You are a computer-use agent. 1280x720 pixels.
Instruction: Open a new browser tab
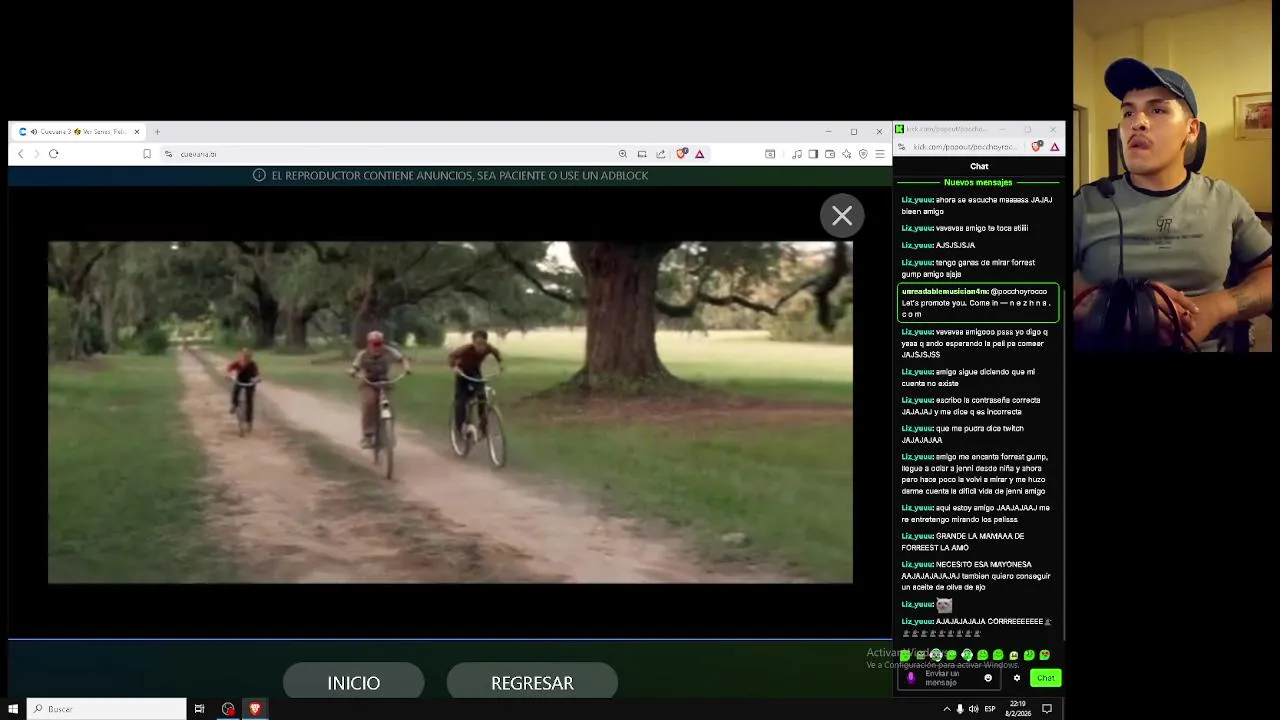tap(157, 132)
